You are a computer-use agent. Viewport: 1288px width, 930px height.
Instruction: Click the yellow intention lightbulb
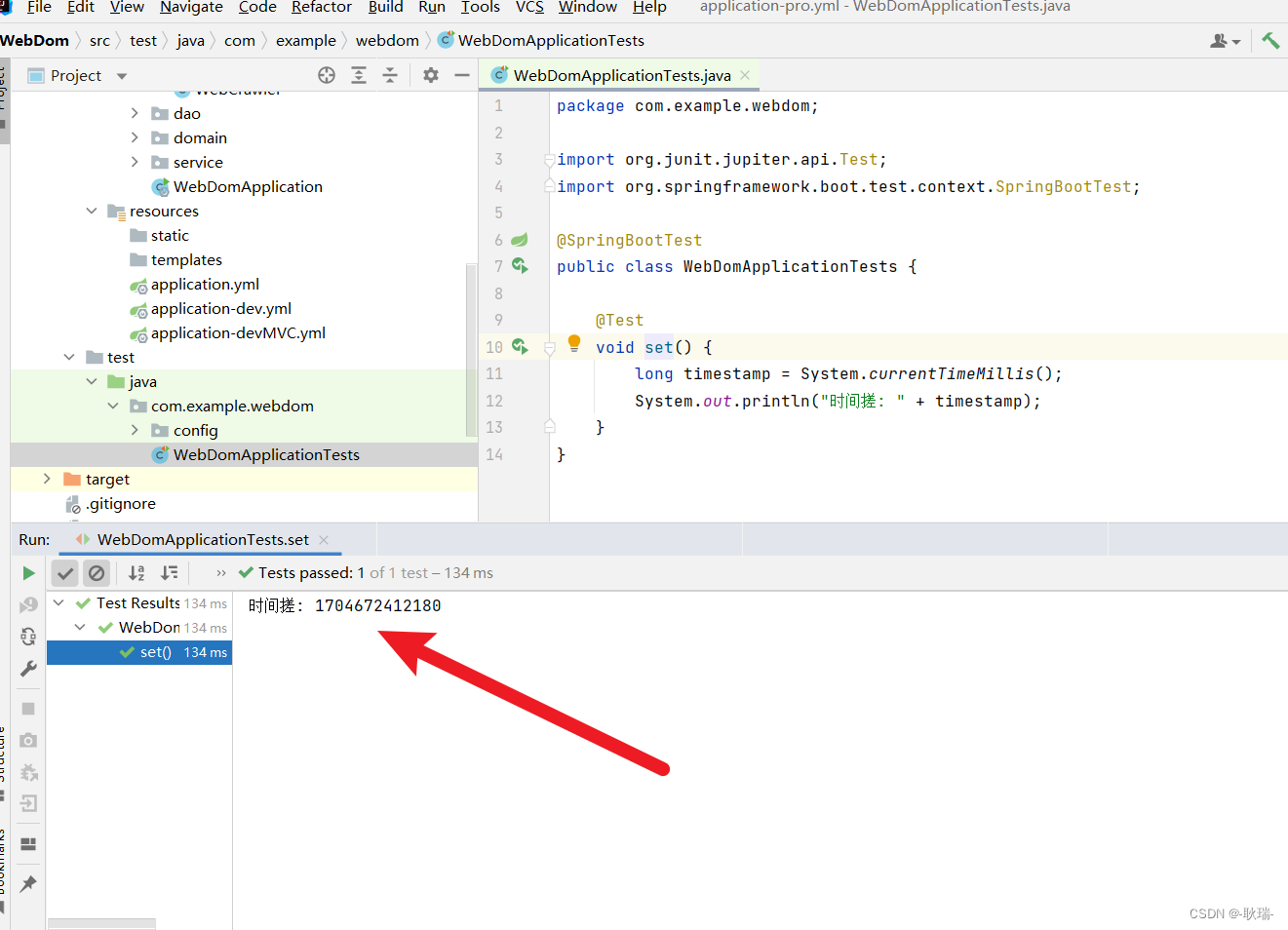(574, 343)
